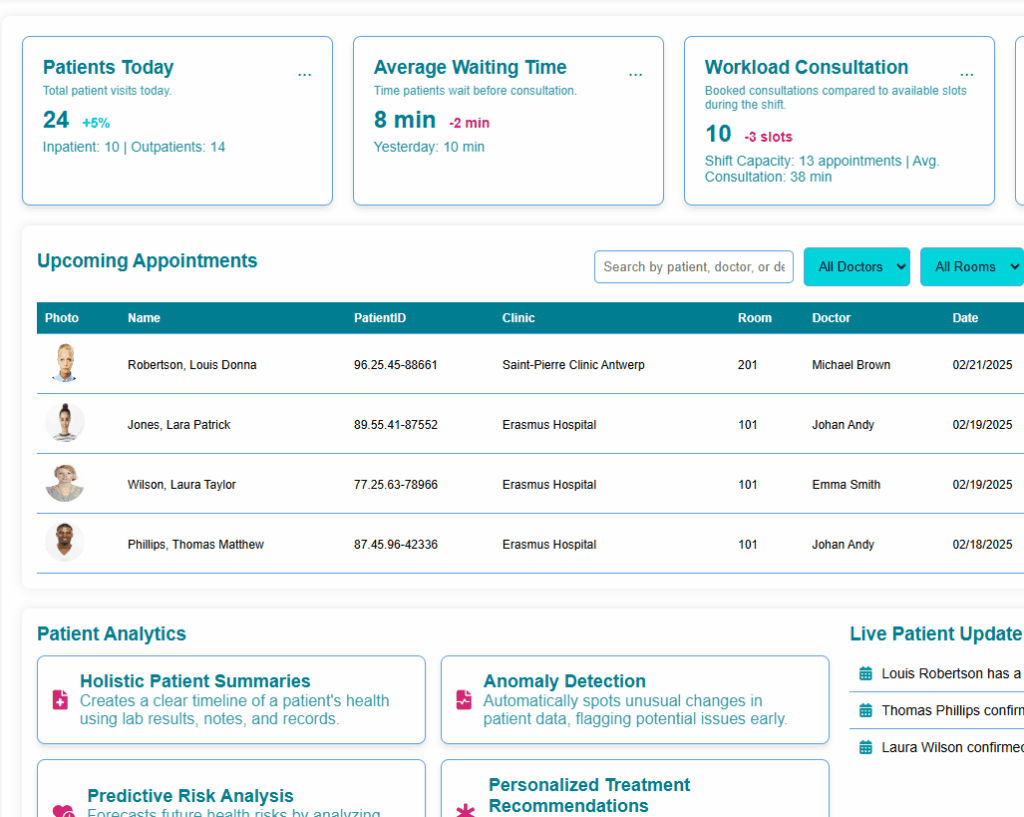Click the Holistic Patient Summaries document icon

pos(60,700)
